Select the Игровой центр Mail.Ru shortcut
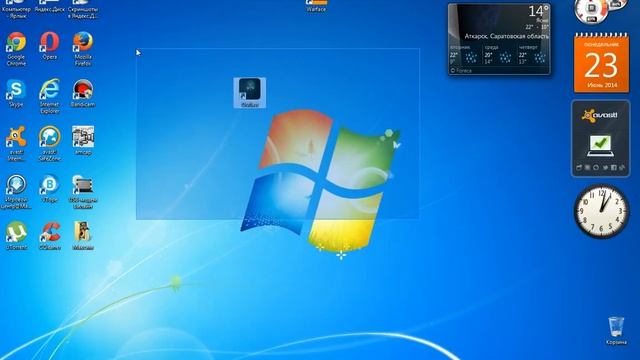640x360 pixels. [16, 192]
